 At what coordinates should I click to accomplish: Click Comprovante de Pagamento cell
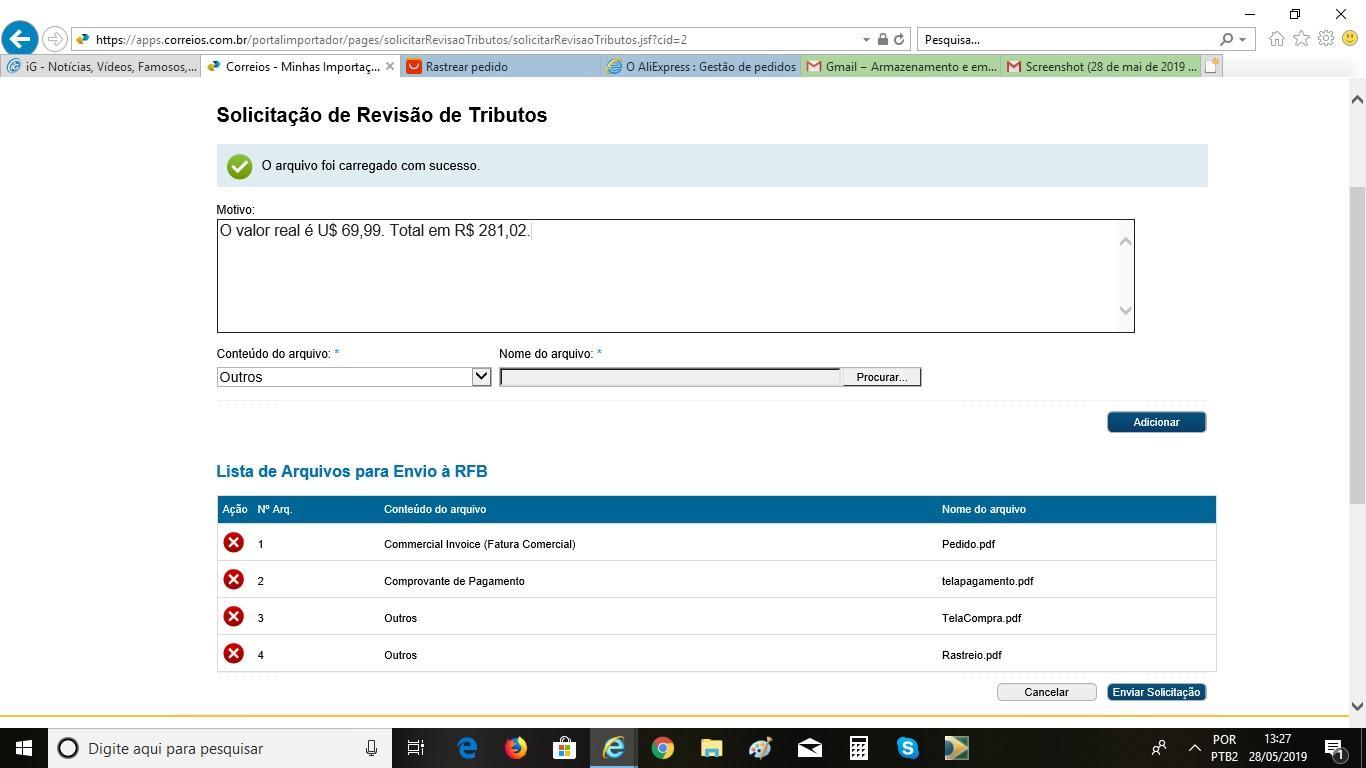[454, 581]
